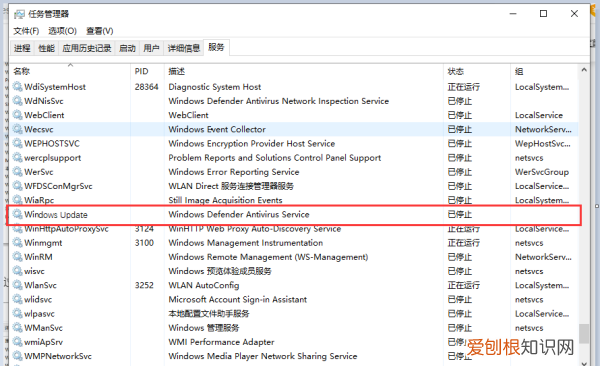Click the gear icon beside WinHttpAutoProxySvc

point(18,229)
